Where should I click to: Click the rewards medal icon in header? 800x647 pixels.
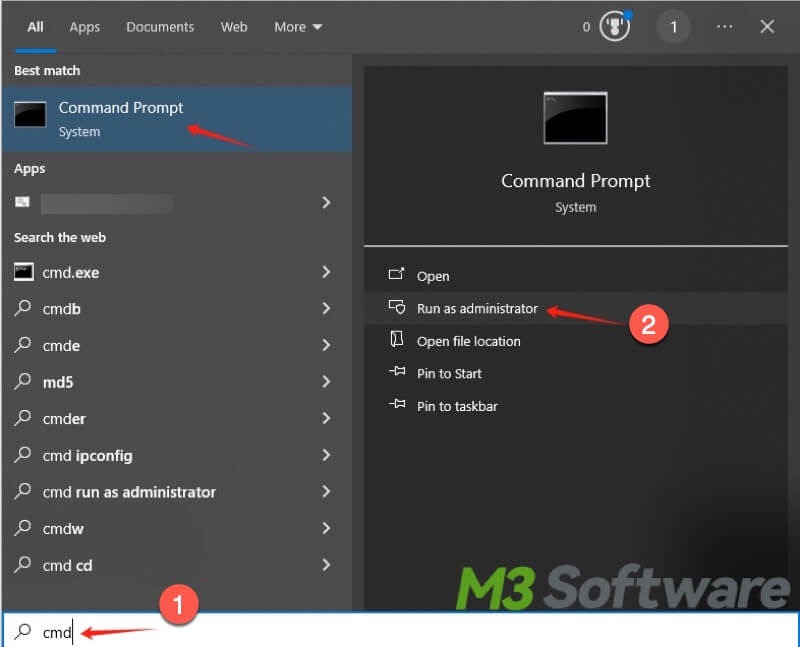(614, 27)
